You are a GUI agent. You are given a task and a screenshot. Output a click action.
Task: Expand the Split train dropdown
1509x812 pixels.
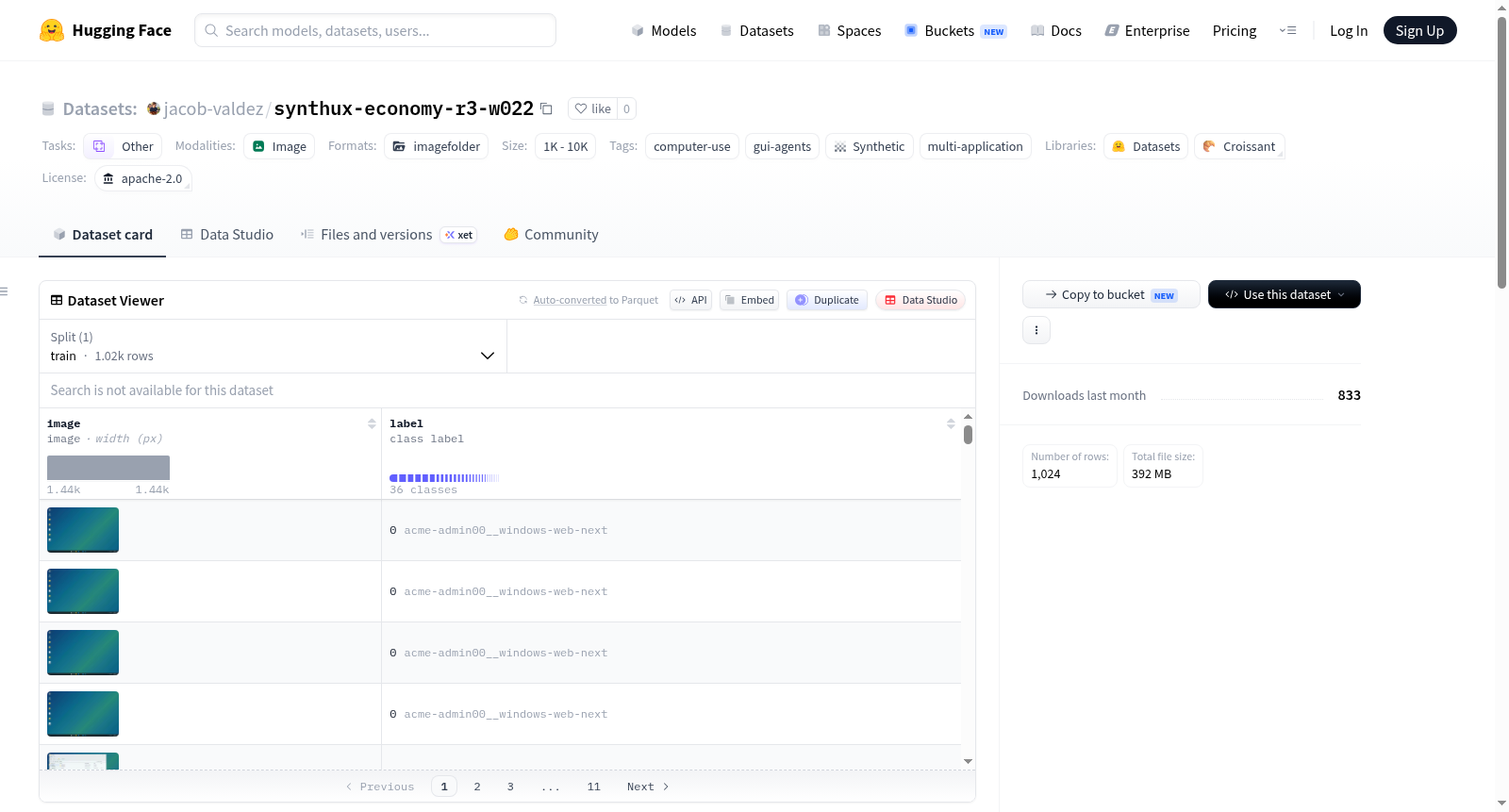[x=273, y=346]
